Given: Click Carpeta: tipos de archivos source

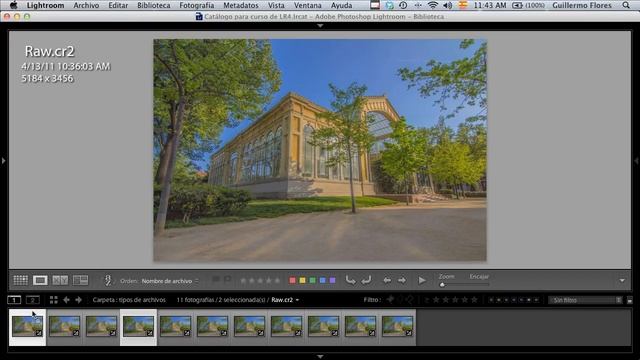Looking at the screenshot, I should point(129,300).
